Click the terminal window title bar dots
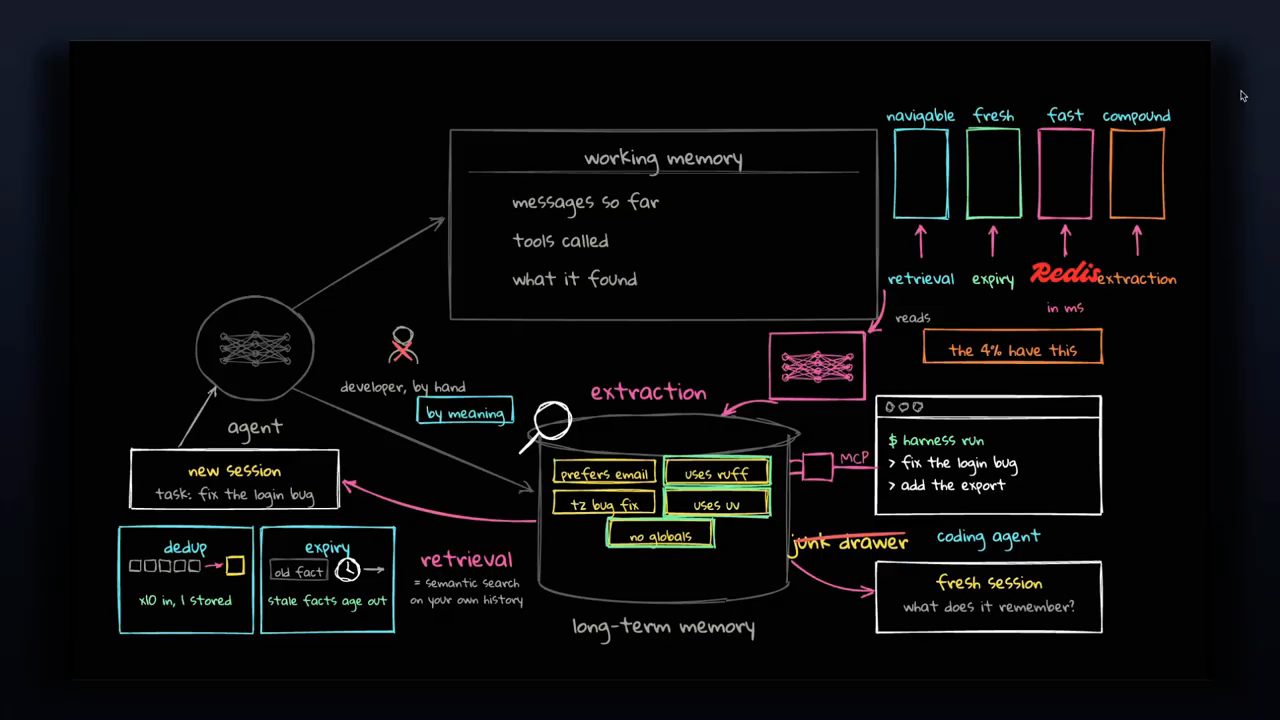Viewport: 1280px width, 720px height. click(904, 407)
